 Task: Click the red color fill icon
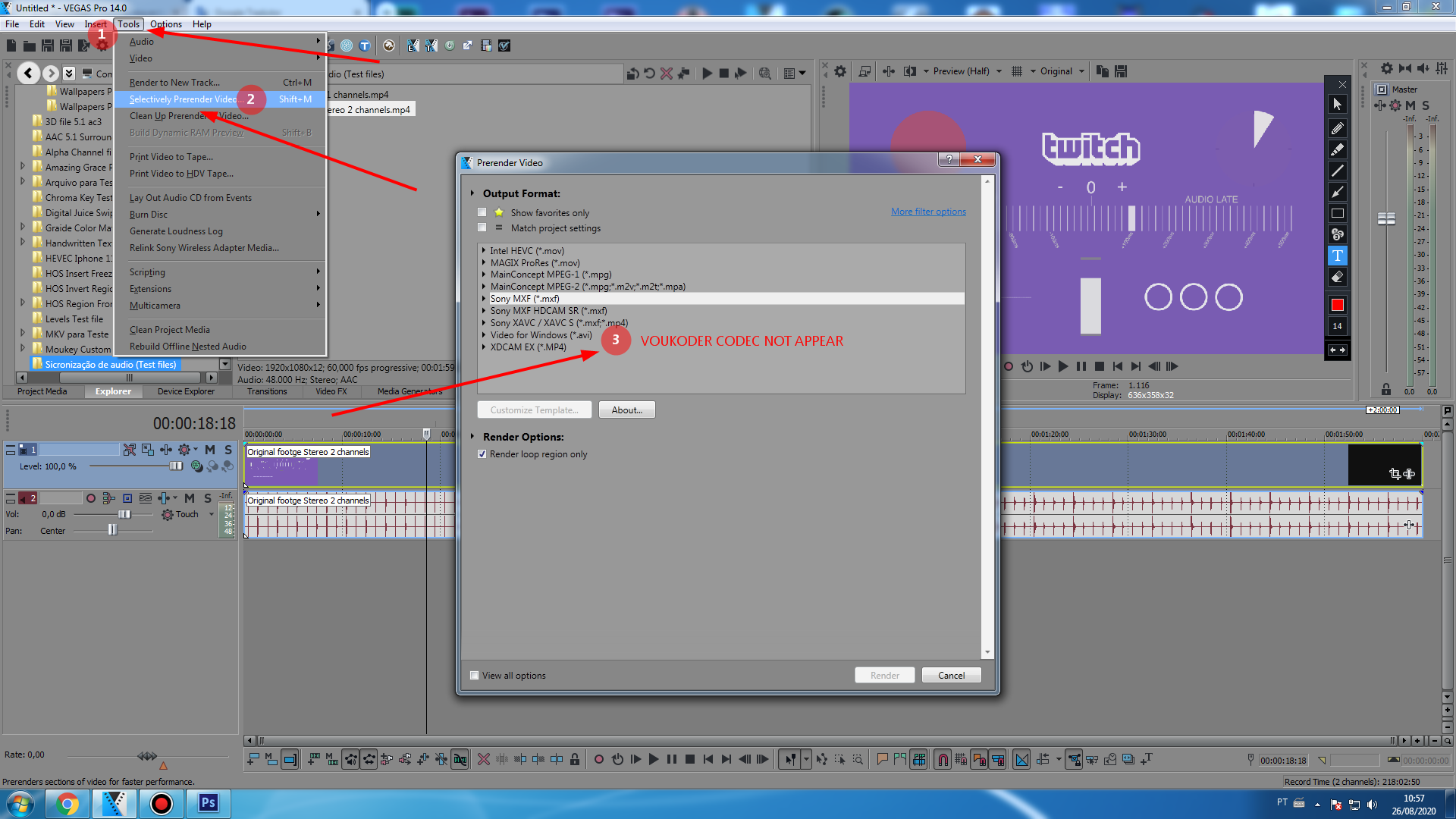[1337, 305]
